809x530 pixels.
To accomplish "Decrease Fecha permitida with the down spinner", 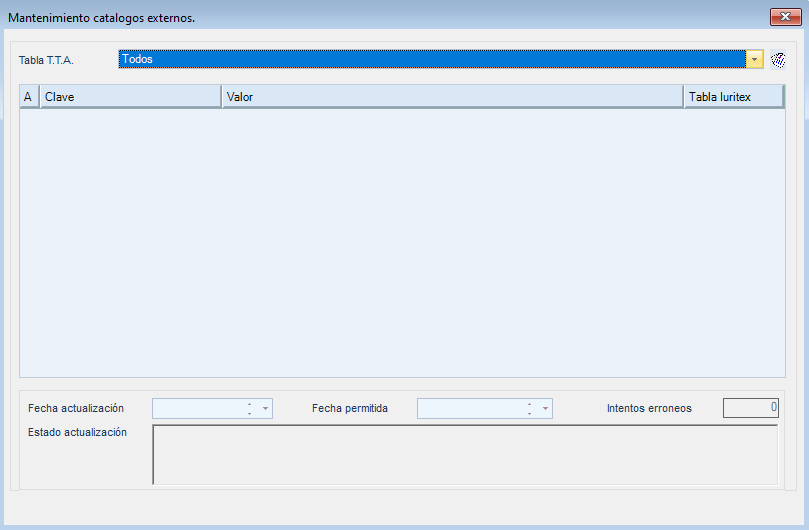I will pyautogui.click(x=529, y=413).
